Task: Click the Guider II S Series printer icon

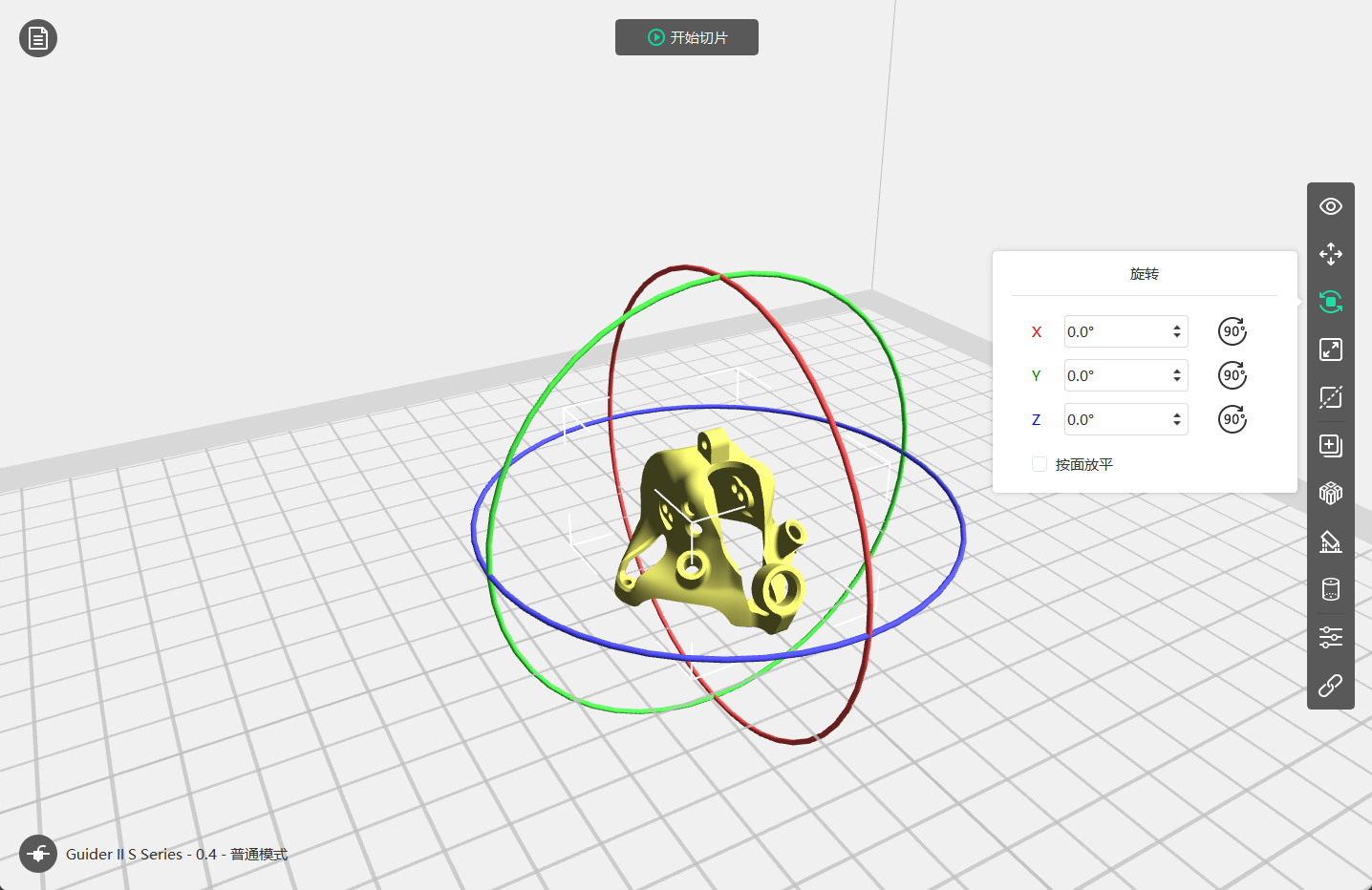Action: coord(38,854)
